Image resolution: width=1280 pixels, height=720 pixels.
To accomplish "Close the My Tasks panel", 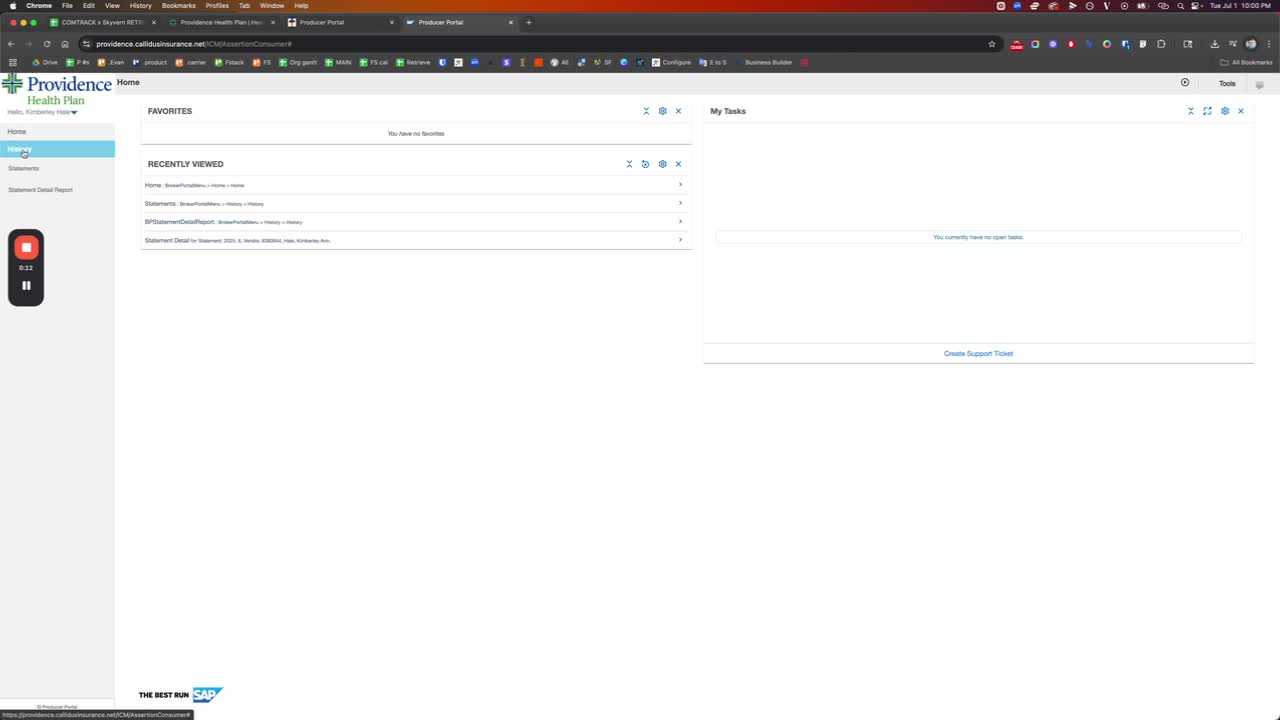I will tap(1241, 111).
